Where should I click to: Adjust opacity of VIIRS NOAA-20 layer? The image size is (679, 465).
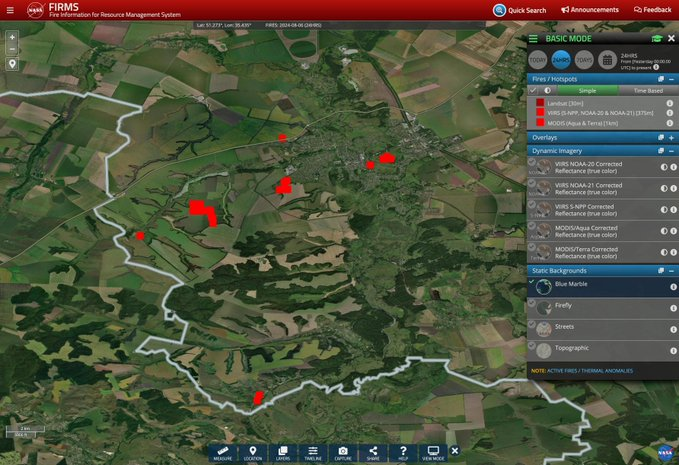coord(664,167)
